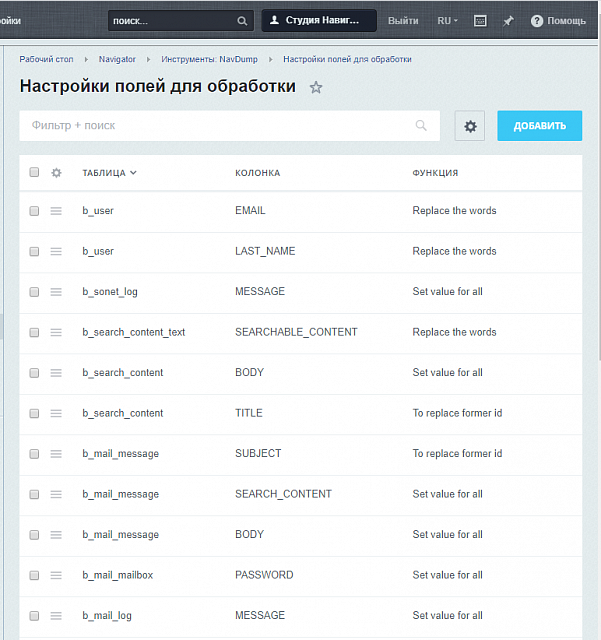Log out with Выйти
601x640 pixels.
coord(403,21)
